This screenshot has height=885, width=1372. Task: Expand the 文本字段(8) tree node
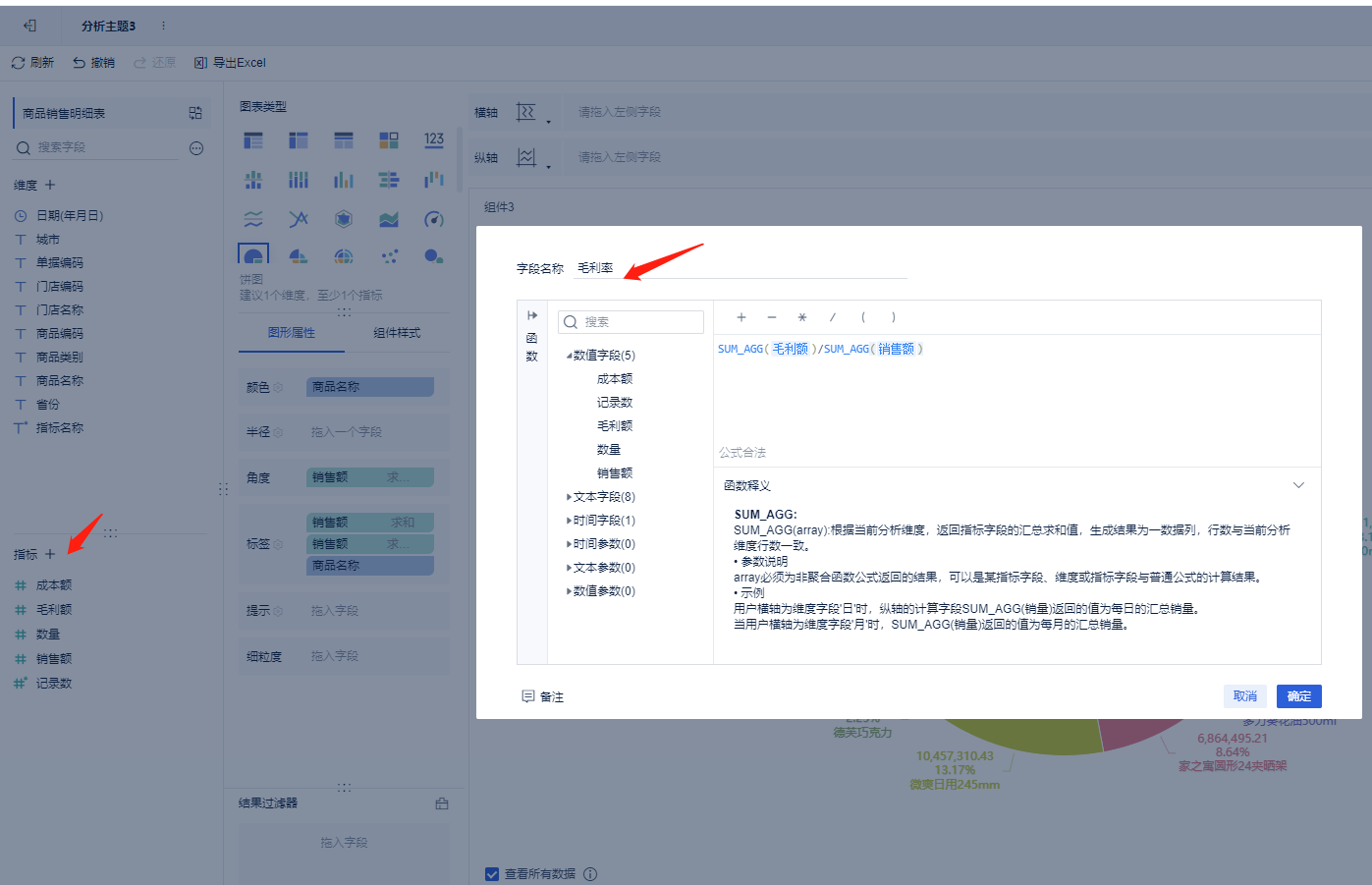click(x=569, y=497)
